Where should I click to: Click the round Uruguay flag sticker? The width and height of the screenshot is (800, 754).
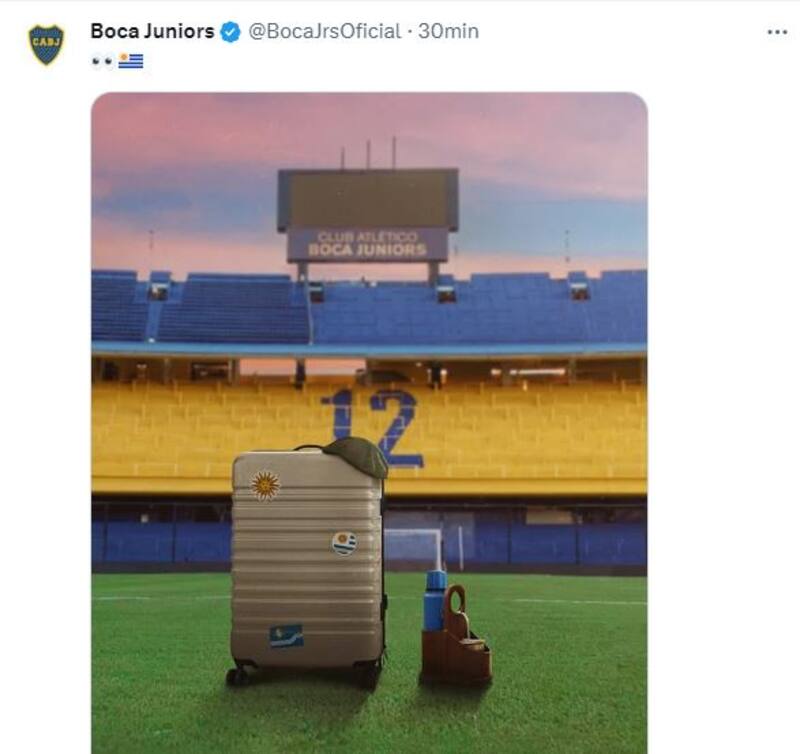pyautogui.click(x=343, y=543)
